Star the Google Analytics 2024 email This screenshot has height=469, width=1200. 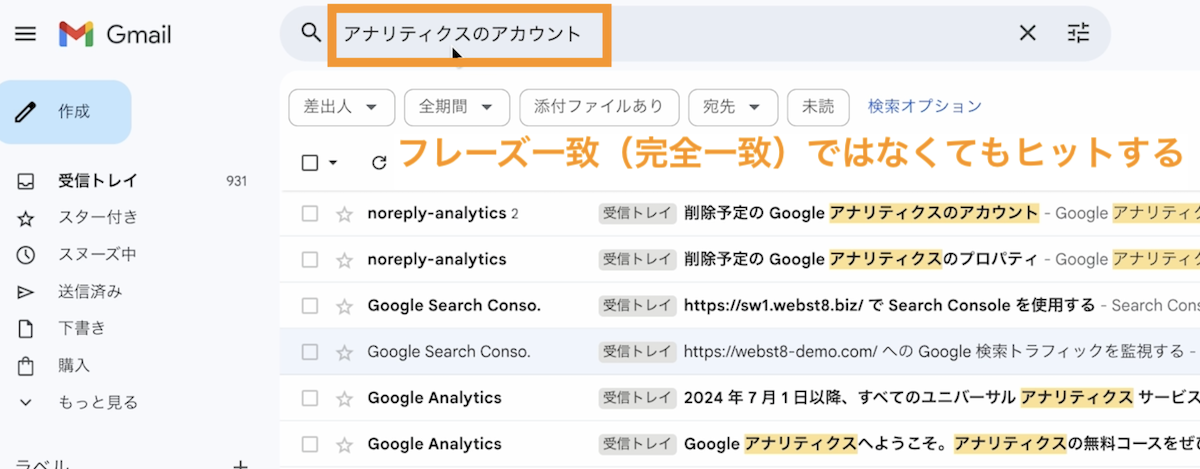[344, 398]
